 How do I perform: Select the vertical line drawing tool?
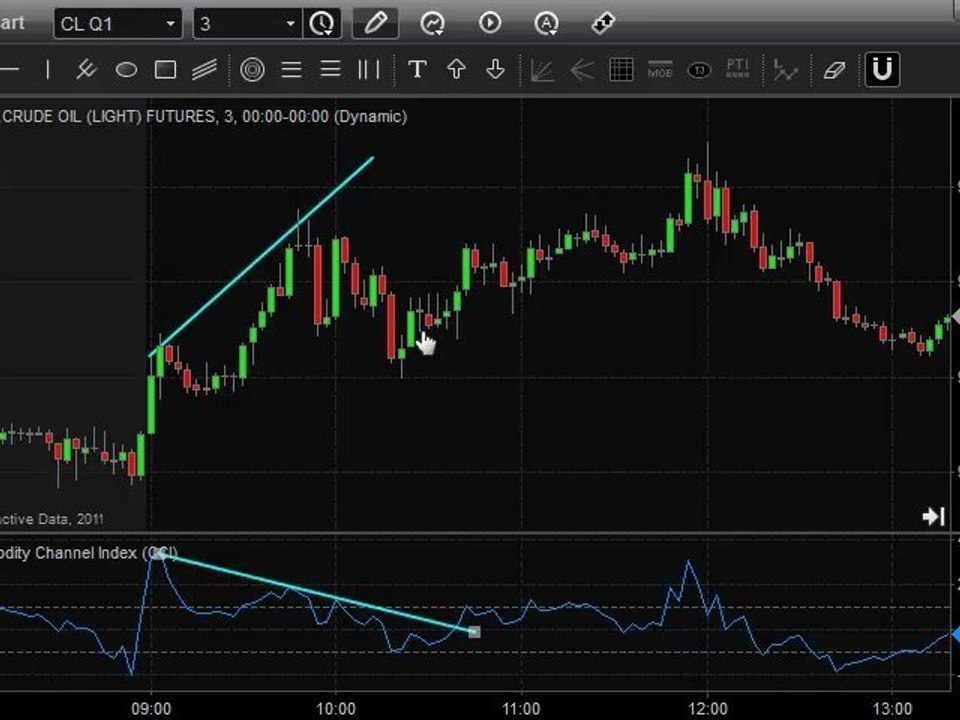48,69
